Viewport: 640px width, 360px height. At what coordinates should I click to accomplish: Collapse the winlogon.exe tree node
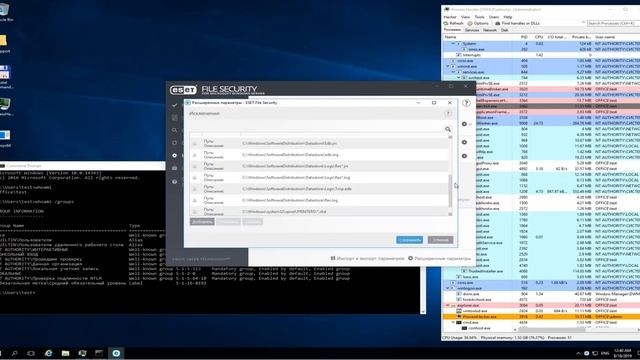(448, 288)
